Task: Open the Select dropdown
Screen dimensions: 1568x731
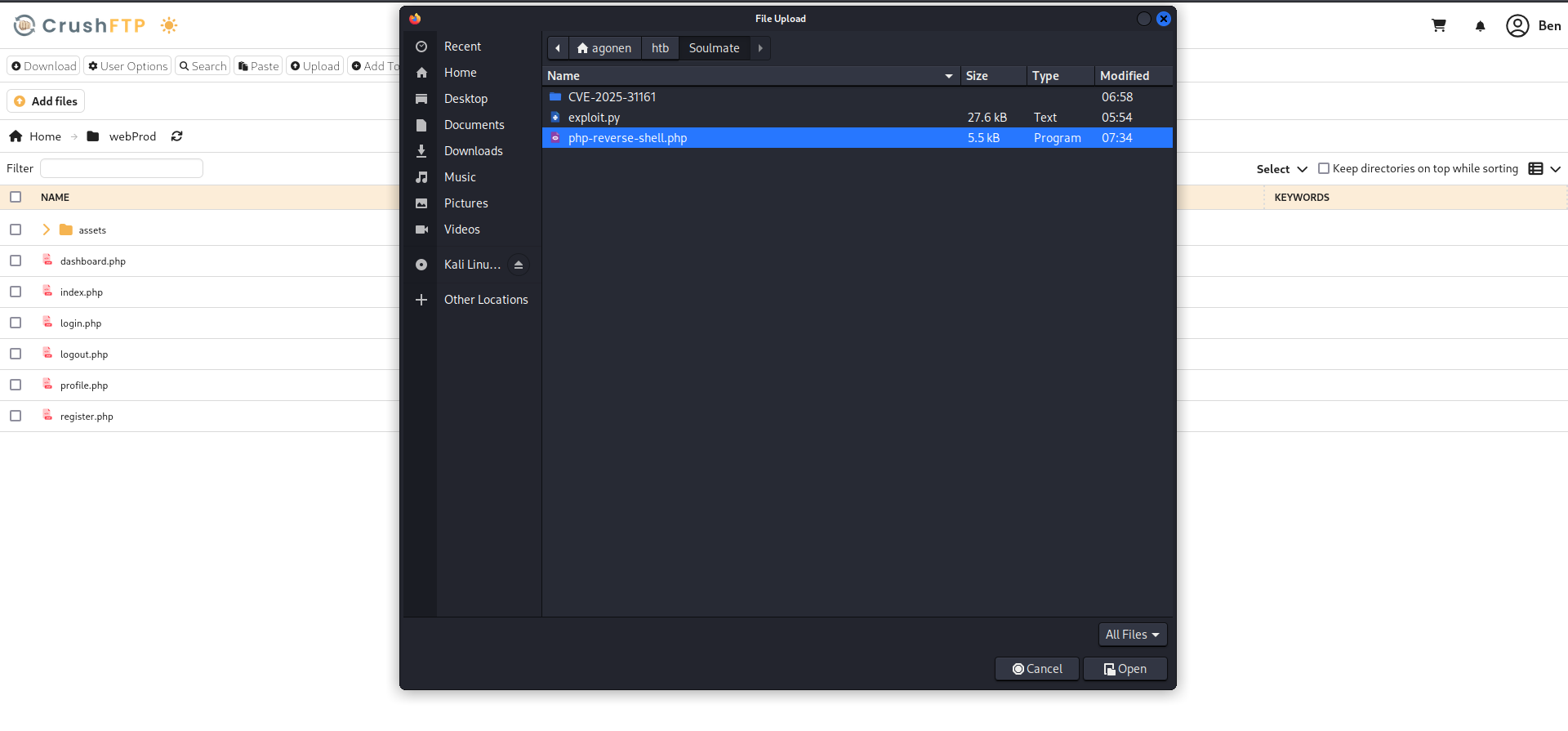Action: (1281, 169)
